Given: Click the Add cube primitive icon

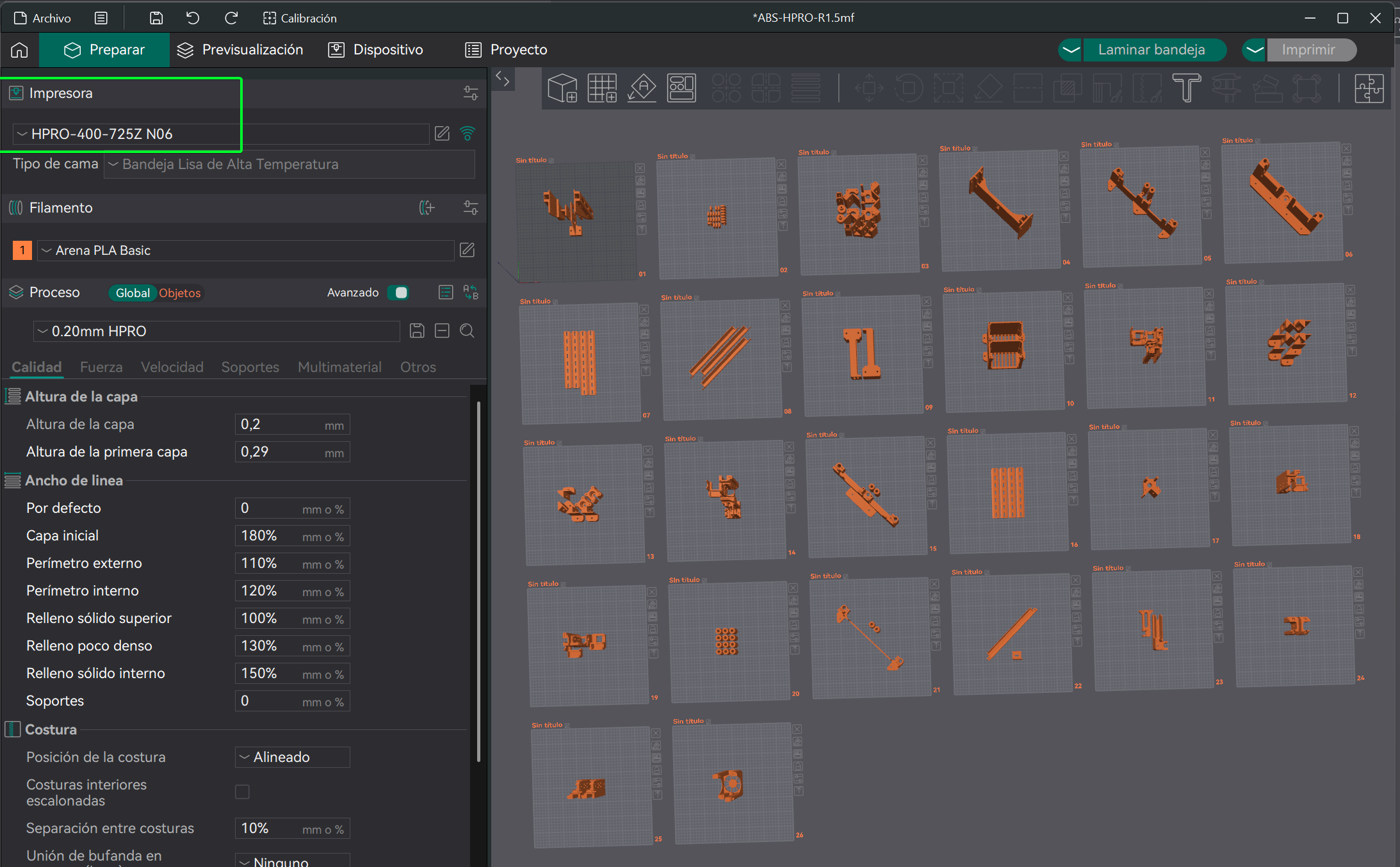Looking at the screenshot, I should (x=562, y=88).
